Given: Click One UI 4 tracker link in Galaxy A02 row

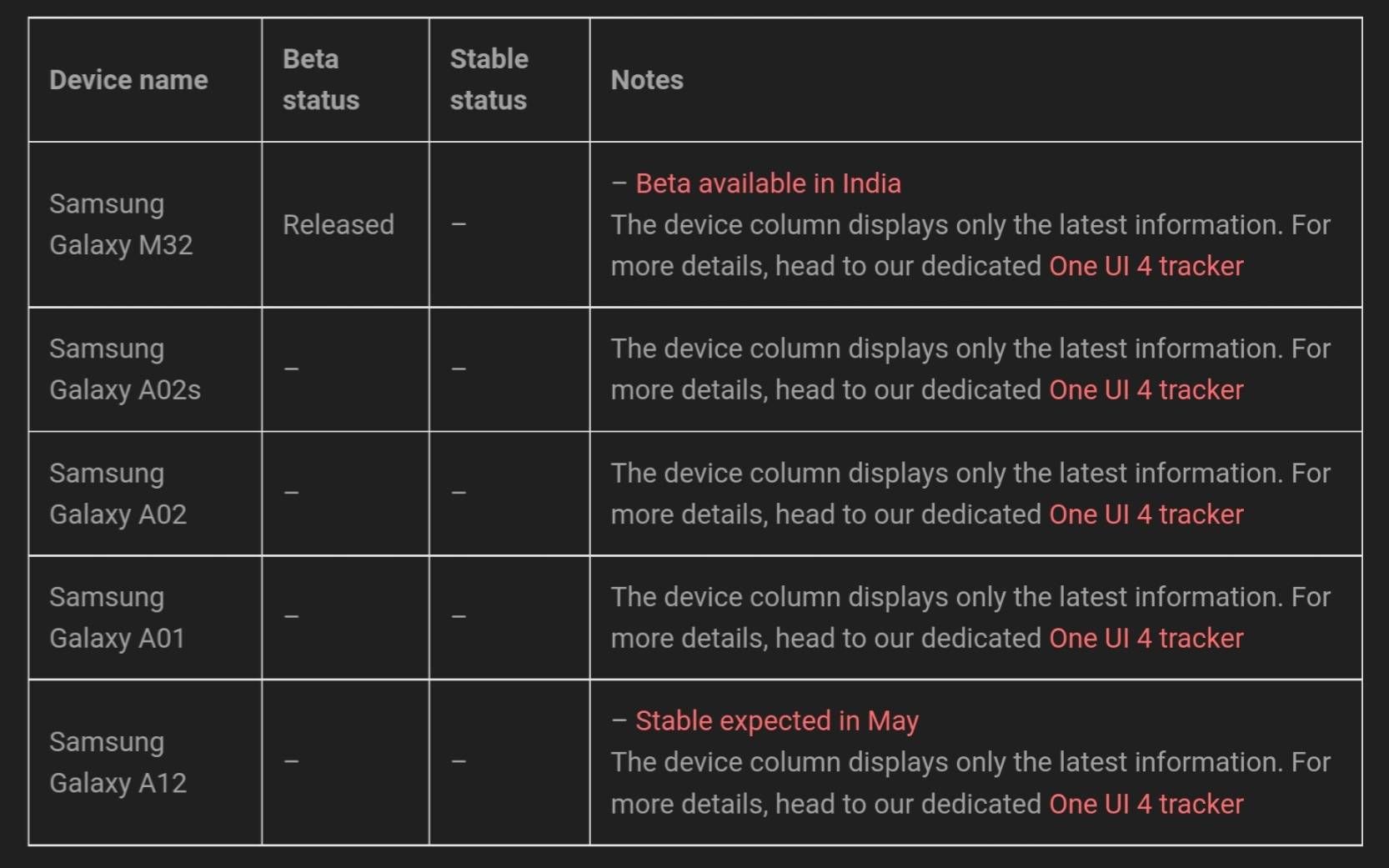Looking at the screenshot, I should pyautogui.click(x=1146, y=514).
